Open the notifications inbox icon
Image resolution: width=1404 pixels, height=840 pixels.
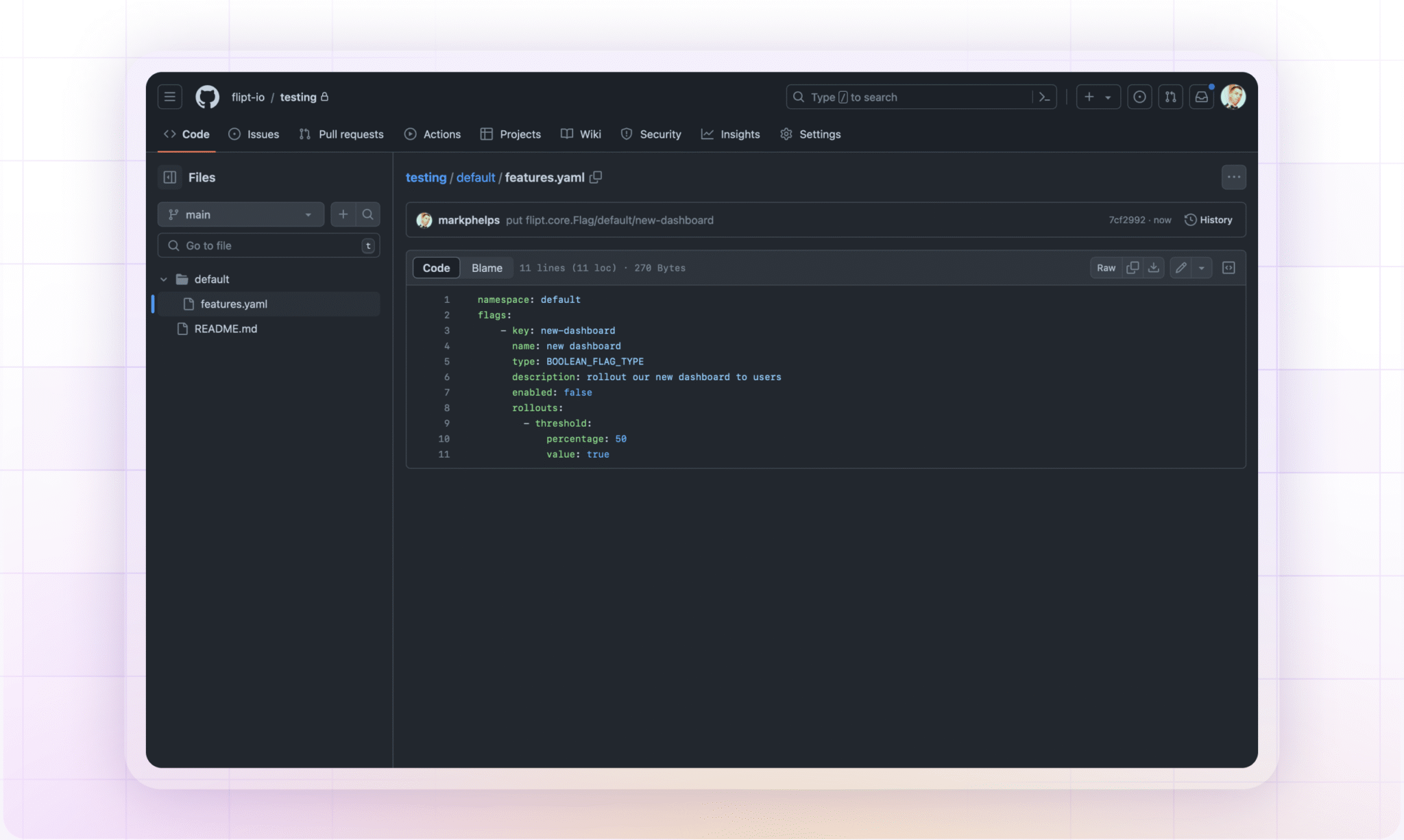pyautogui.click(x=1202, y=97)
